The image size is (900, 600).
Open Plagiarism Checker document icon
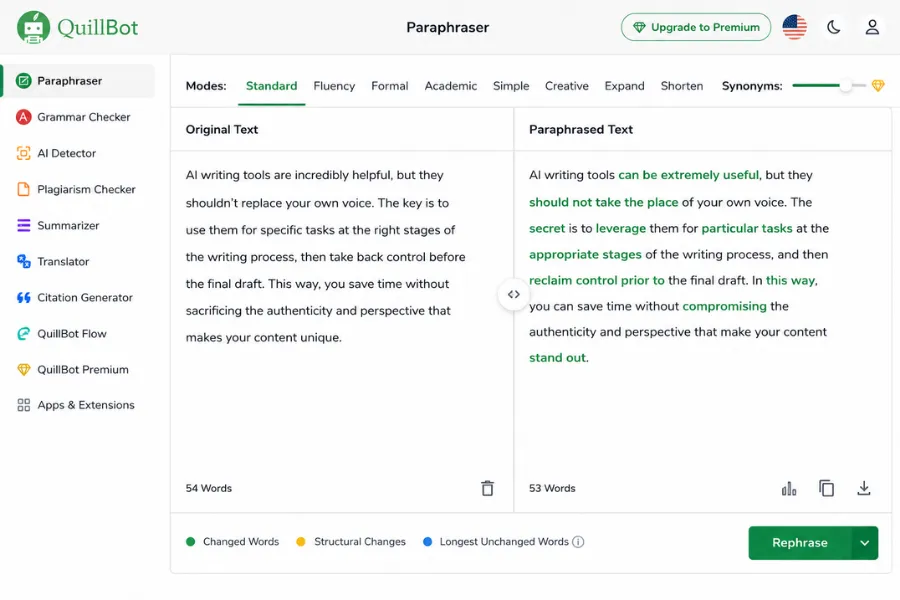24,189
